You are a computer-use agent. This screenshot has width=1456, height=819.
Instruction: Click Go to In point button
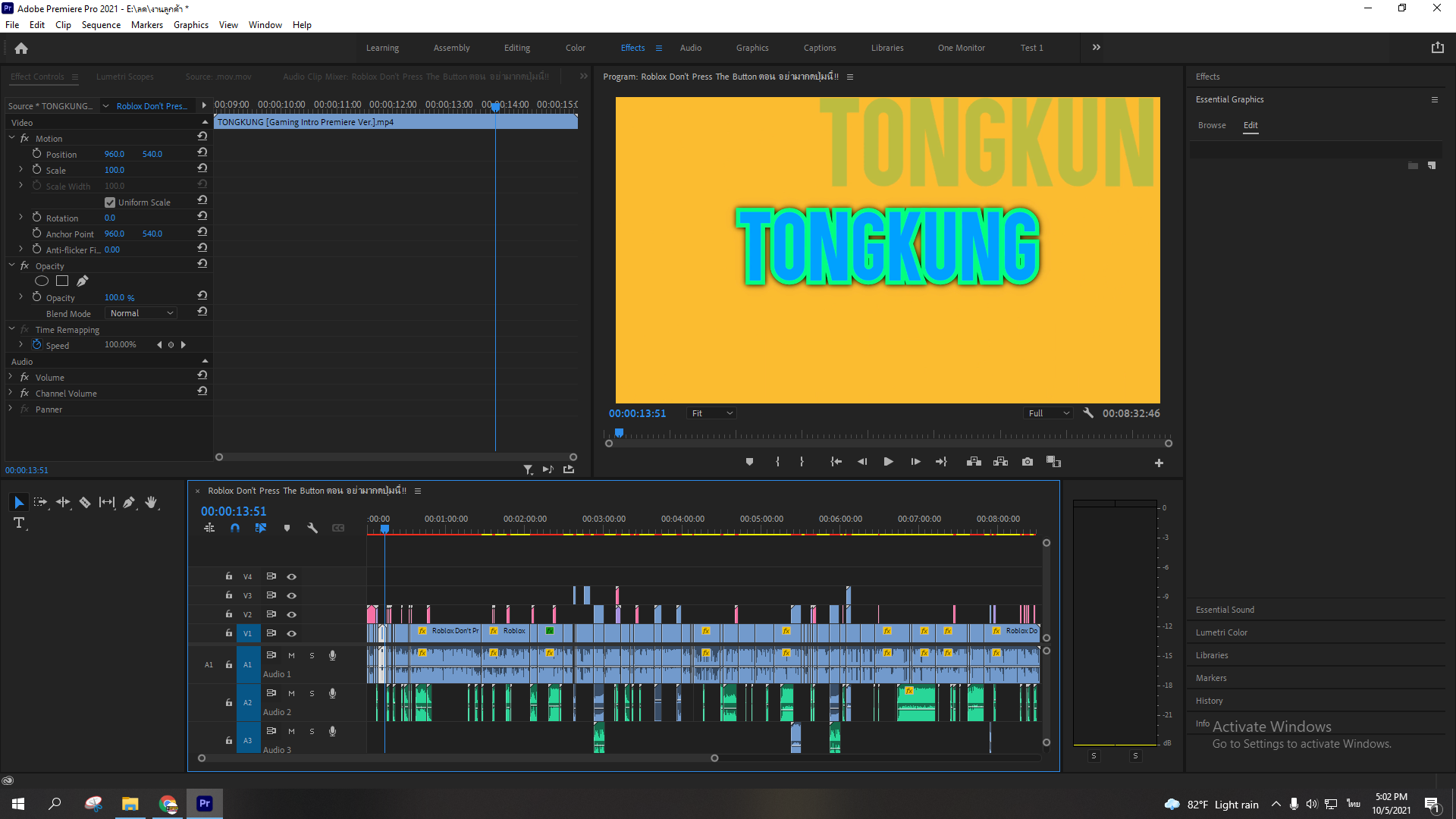click(x=836, y=462)
